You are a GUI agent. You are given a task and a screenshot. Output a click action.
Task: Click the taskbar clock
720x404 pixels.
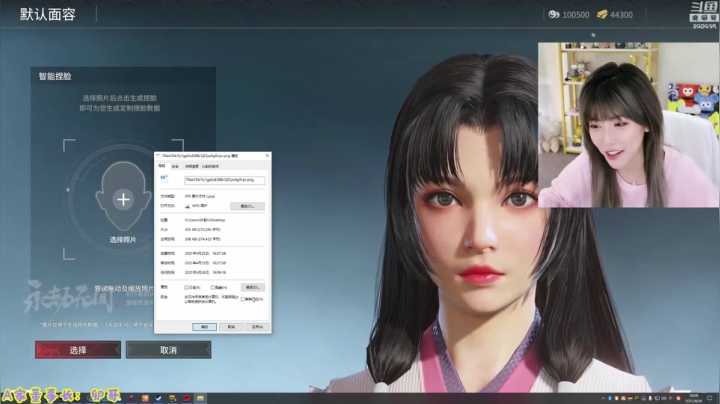(694, 398)
